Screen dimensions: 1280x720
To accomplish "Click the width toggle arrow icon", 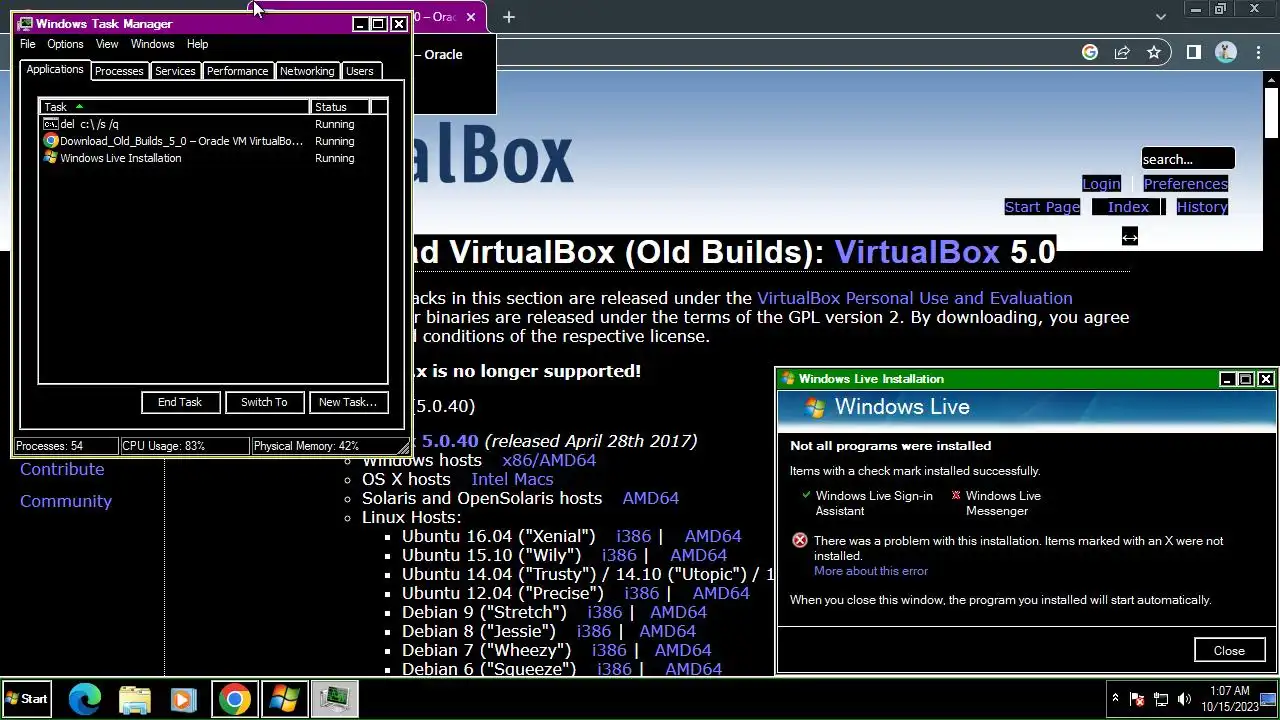I will pos(1129,237).
